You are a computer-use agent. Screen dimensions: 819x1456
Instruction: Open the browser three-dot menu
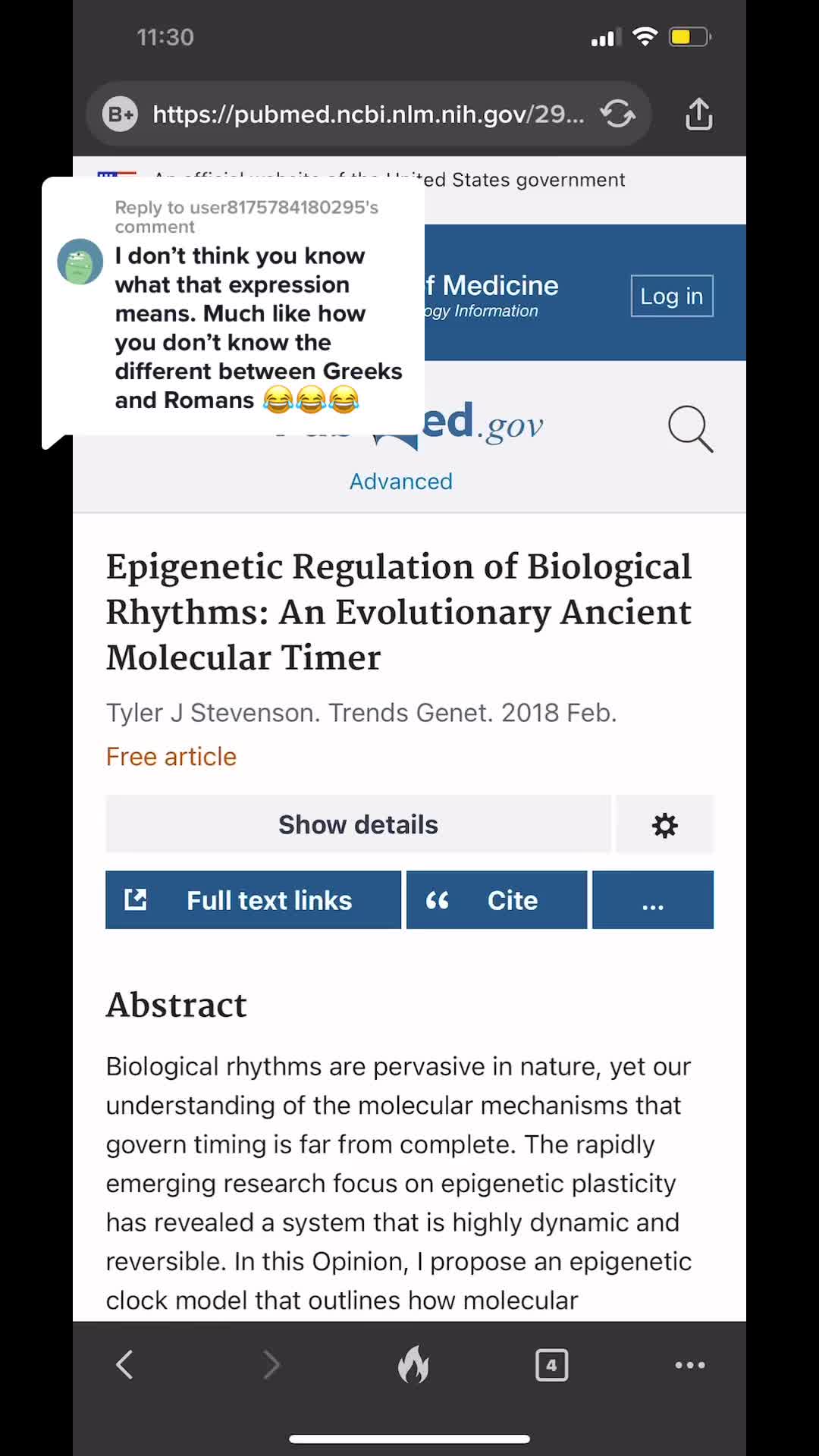pyautogui.click(x=689, y=1365)
